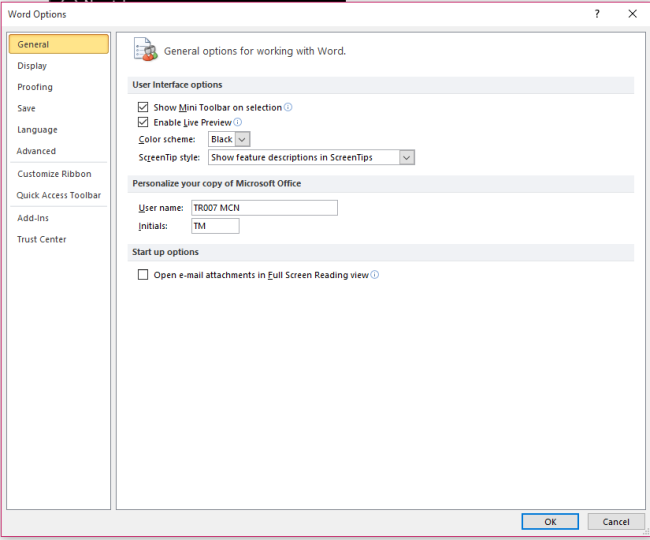The width and height of the screenshot is (650, 540).
Task: Click the 'User Interface options' heading
Action: (x=177, y=85)
